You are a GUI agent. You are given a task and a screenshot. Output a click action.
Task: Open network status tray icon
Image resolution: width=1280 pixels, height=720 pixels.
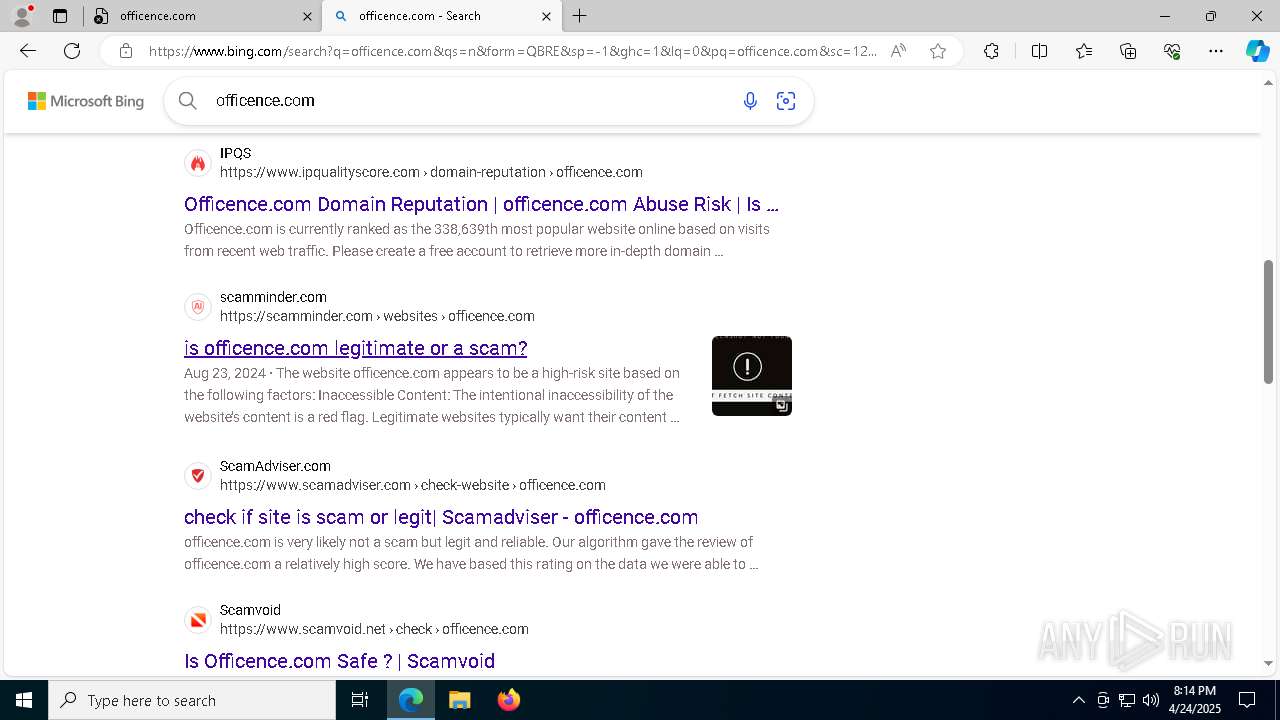pyautogui.click(x=1127, y=700)
